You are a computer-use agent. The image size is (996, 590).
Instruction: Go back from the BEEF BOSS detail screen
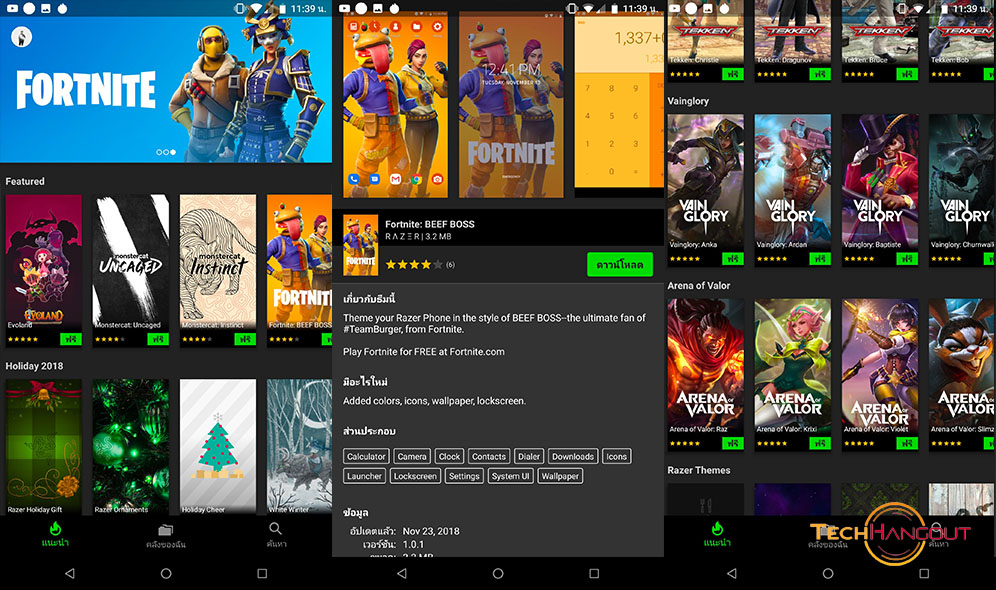pyautogui.click(x=401, y=573)
